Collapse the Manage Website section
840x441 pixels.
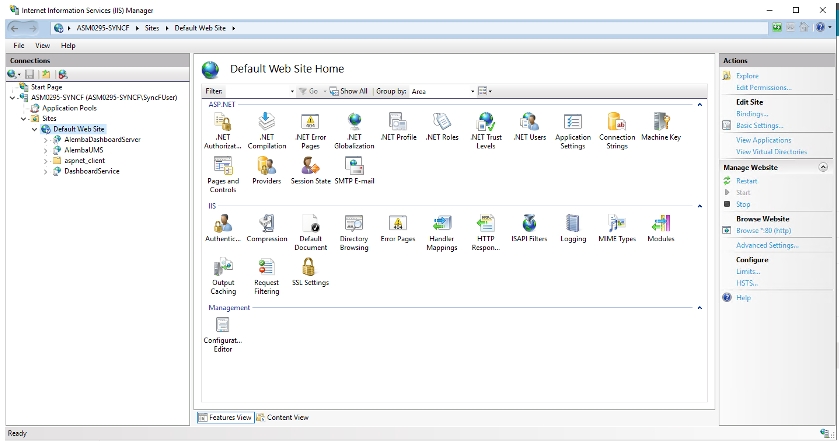tap(822, 167)
